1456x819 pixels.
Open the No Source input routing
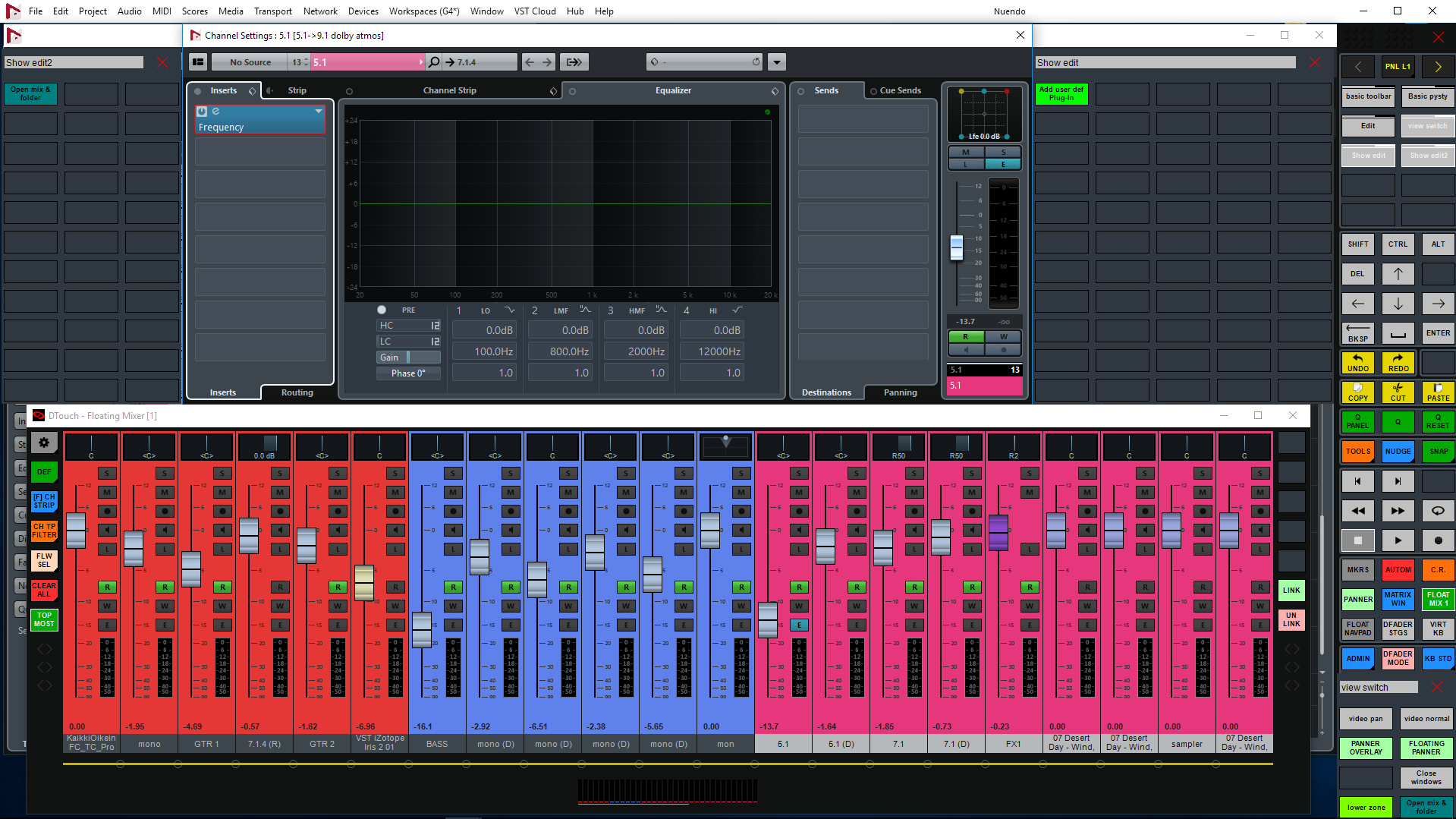[250, 62]
